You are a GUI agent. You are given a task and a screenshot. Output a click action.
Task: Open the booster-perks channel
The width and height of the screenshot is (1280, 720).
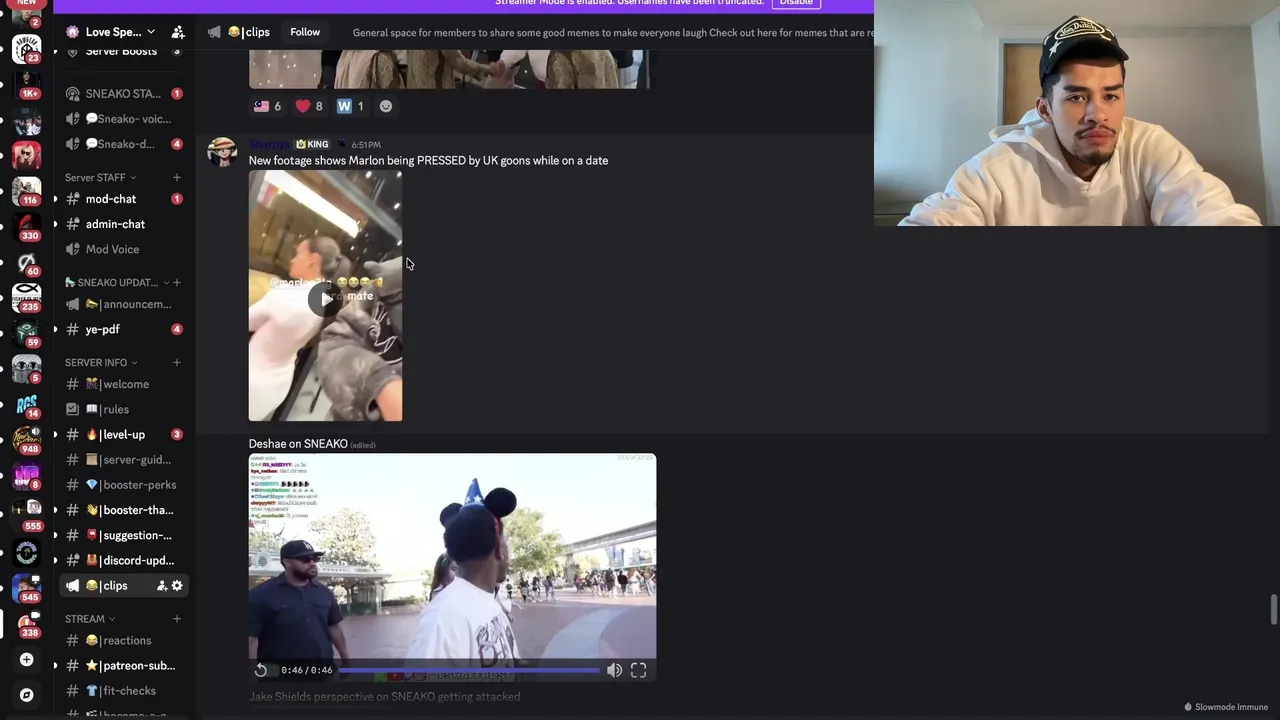[x=124, y=485]
